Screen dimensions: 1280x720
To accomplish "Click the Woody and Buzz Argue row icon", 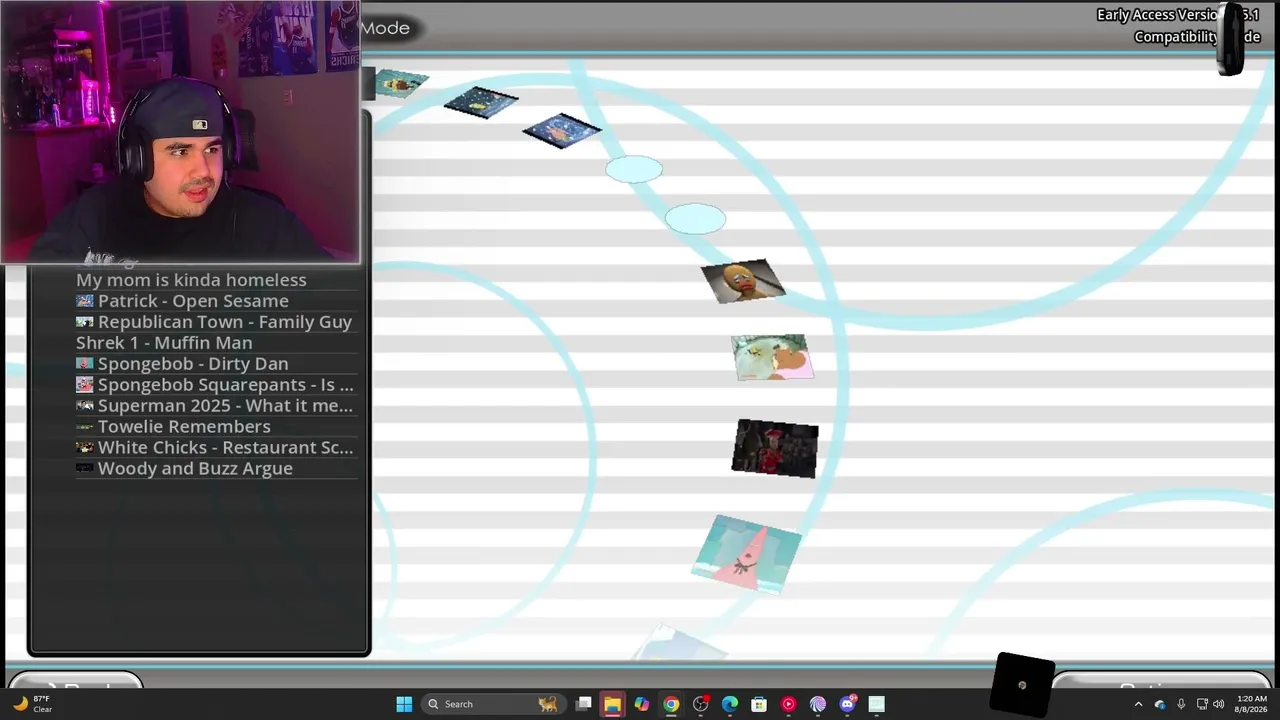I will [x=85, y=469].
